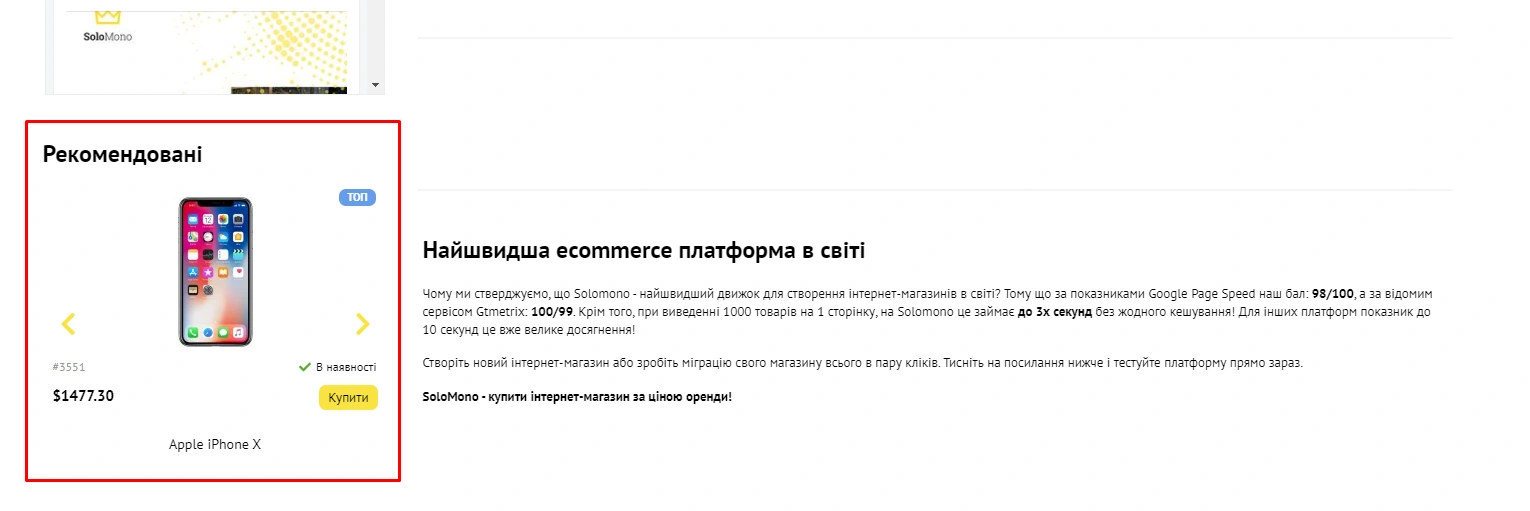Viewport: 1530px width, 511px height.
Task: Click the product code #3551
Action: pos(69,367)
